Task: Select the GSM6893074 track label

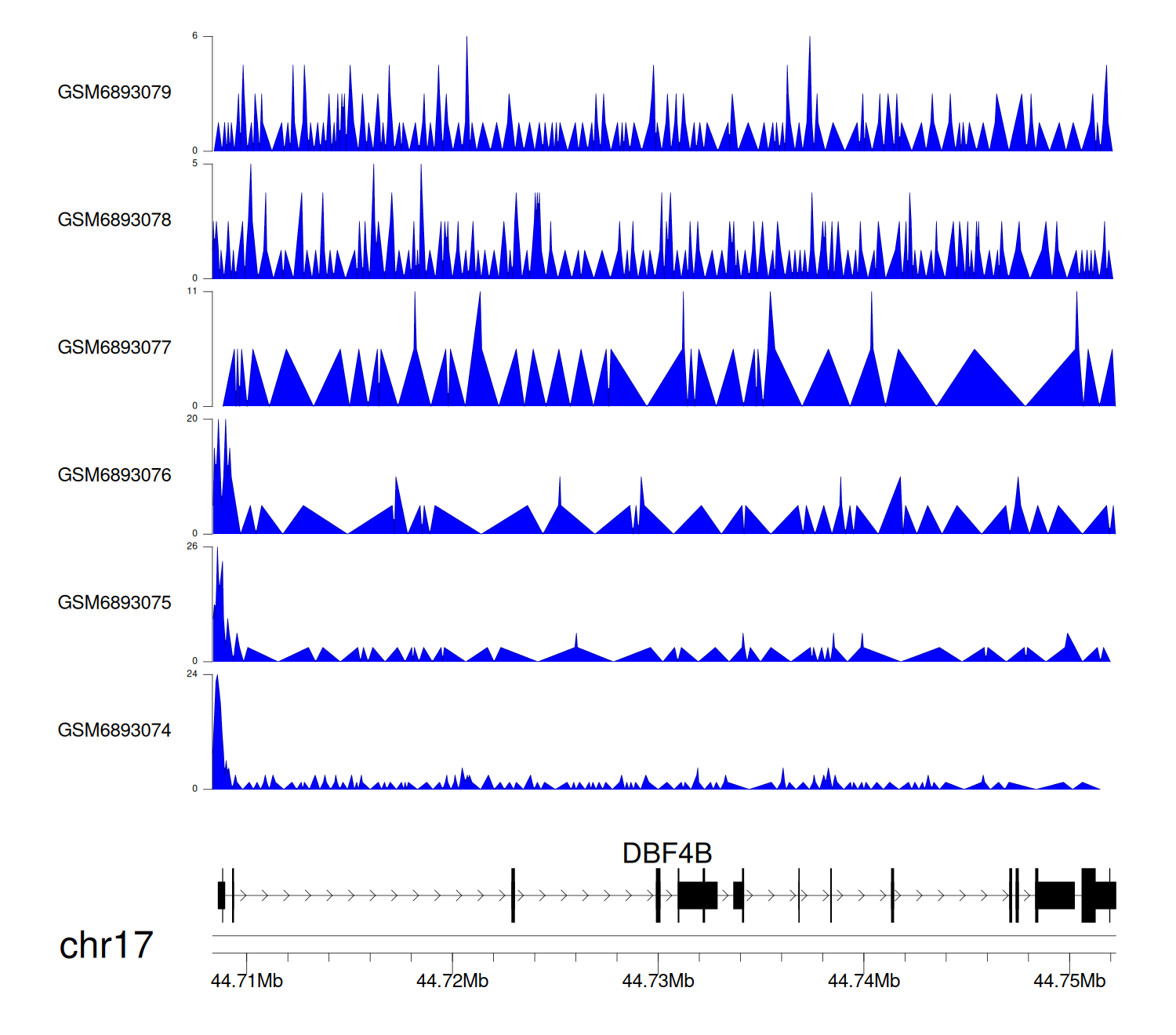Action: tap(114, 731)
